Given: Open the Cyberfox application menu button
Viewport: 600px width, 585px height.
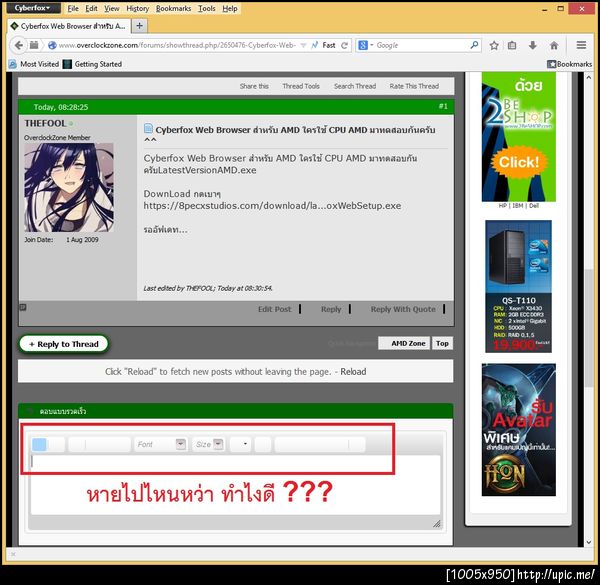Looking at the screenshot, I should point(33,8).
